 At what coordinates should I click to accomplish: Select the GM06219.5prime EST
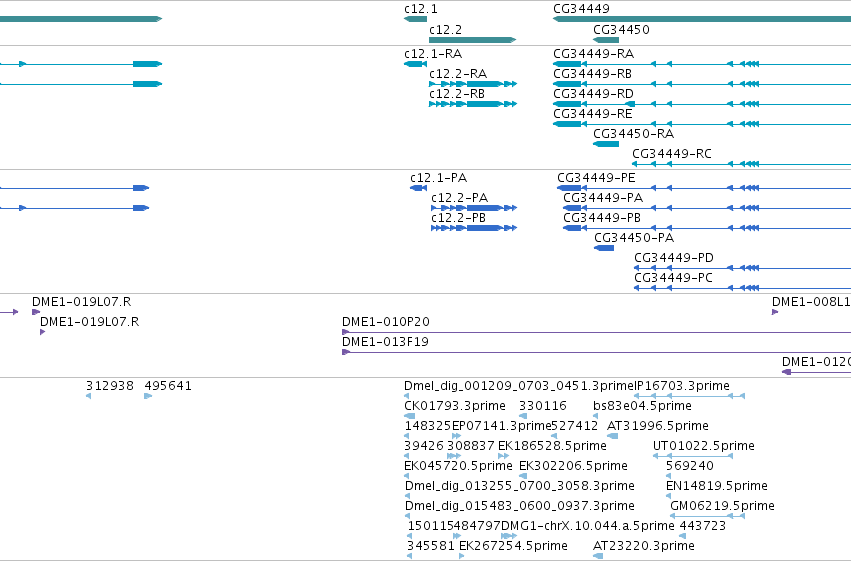pyautogui.click(x=722, y=506)
